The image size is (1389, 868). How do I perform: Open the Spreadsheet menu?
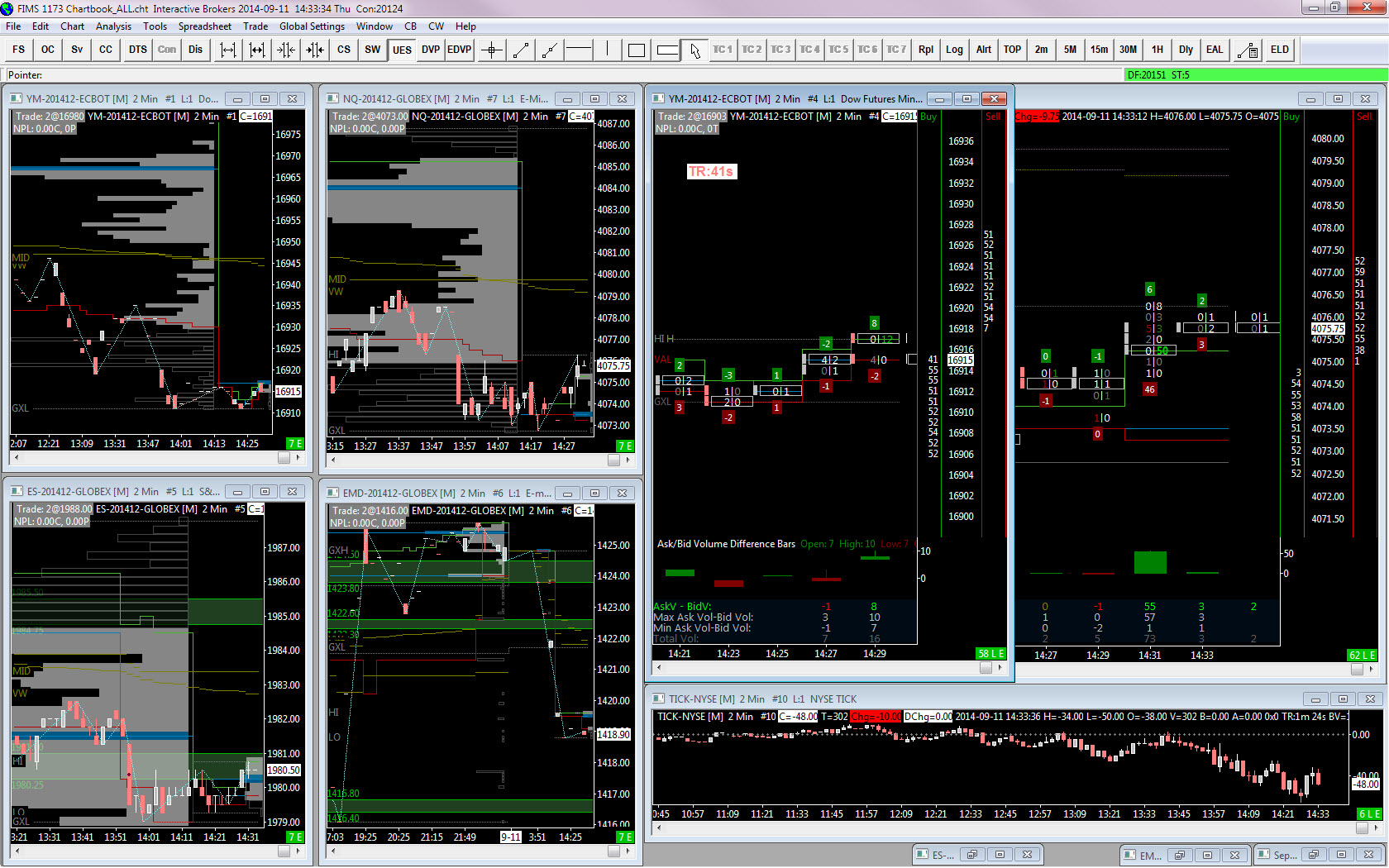point(205,26)
